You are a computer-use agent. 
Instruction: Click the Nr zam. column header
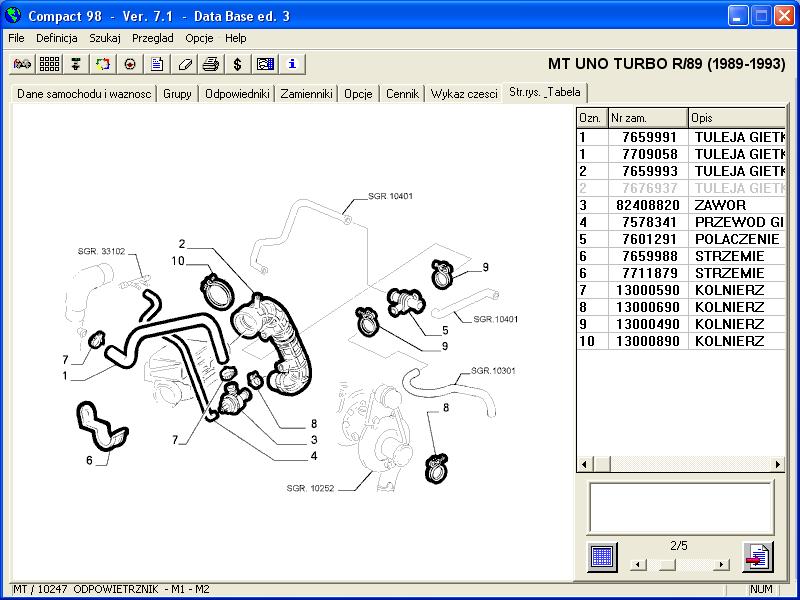(x=648, y=118)
